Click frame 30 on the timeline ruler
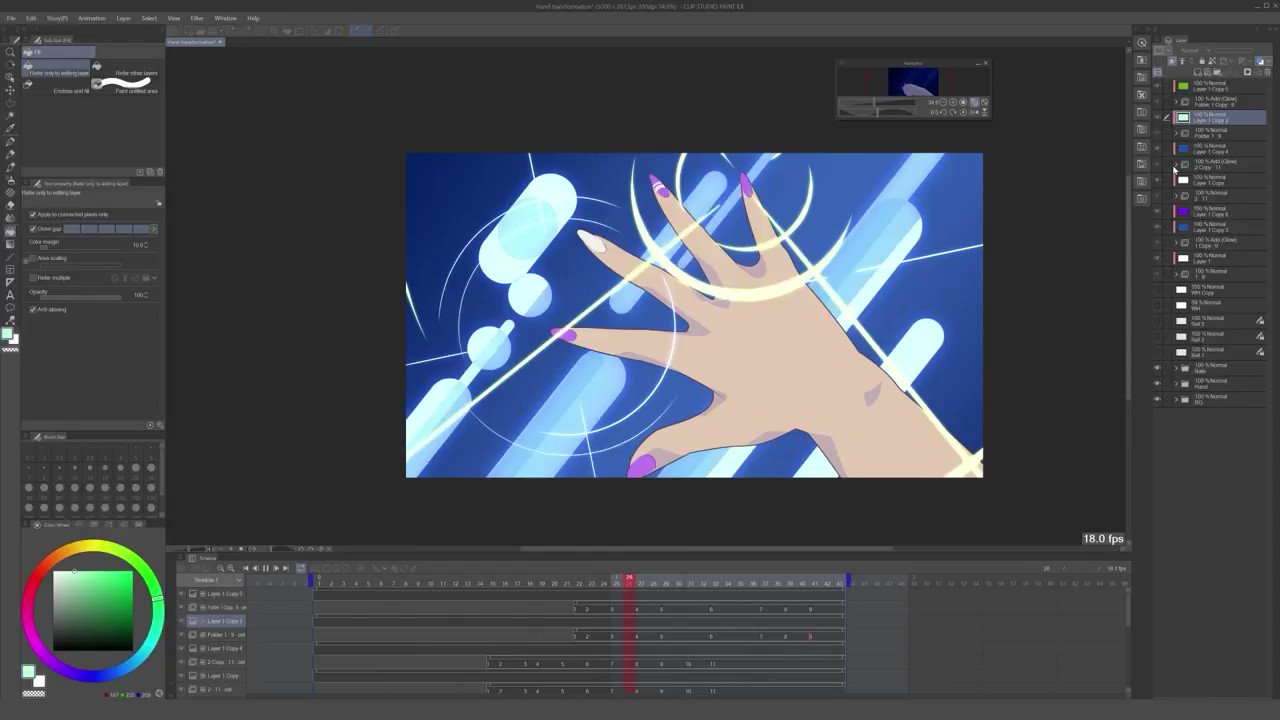The image size is (1280, 720). (678, 581)
